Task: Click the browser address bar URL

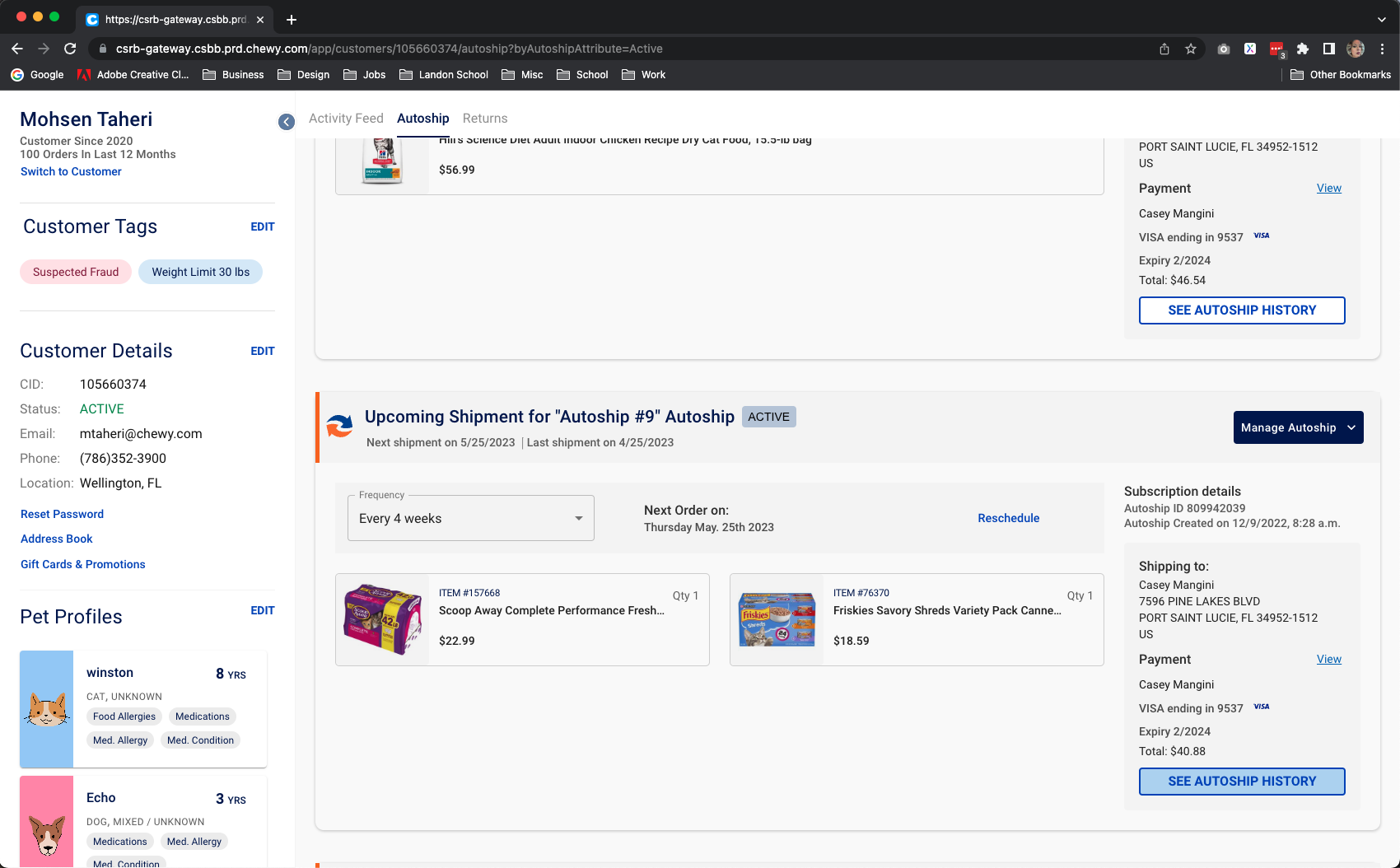Action: pos(390,49)
